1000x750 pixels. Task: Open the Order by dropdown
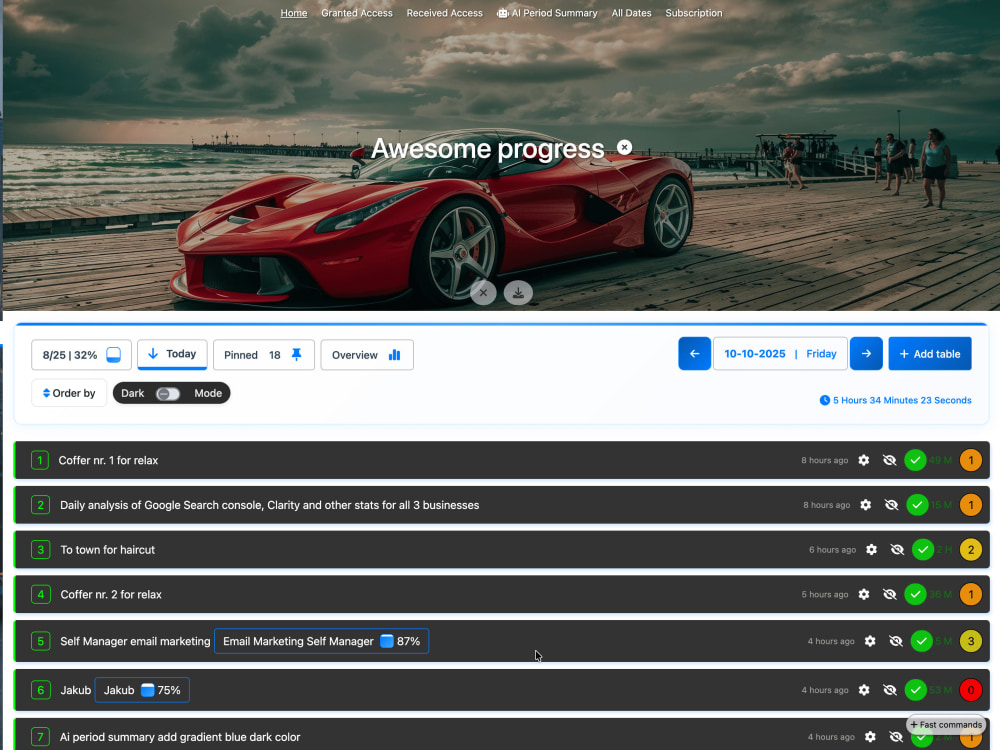tap(69, 393)
